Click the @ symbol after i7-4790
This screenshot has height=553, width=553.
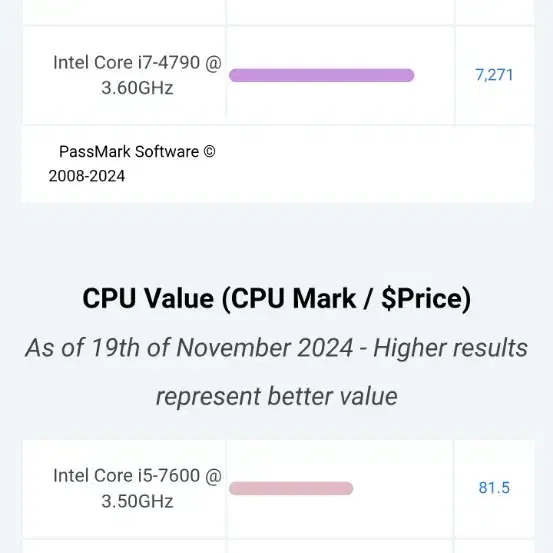point(213,63)
